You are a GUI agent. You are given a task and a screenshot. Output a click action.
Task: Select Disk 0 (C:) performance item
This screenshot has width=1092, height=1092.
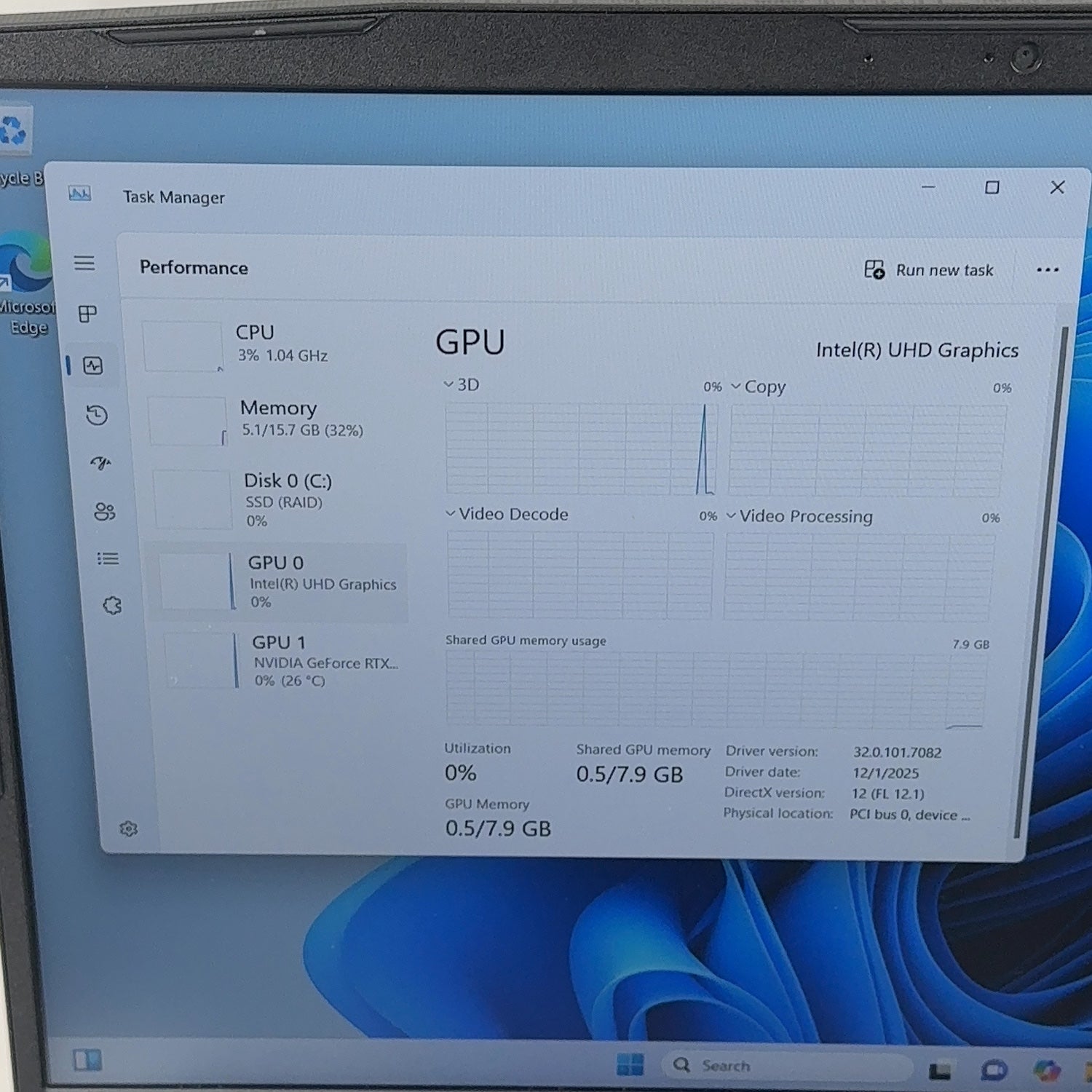[278, 499]
